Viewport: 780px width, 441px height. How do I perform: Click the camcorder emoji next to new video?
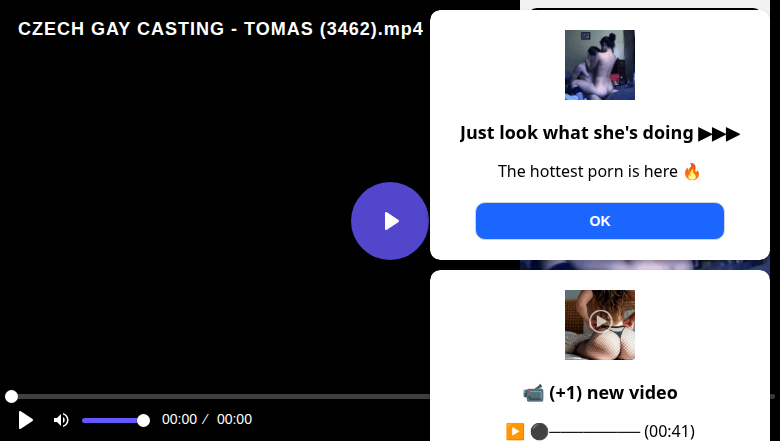click(x=533, y=393)
